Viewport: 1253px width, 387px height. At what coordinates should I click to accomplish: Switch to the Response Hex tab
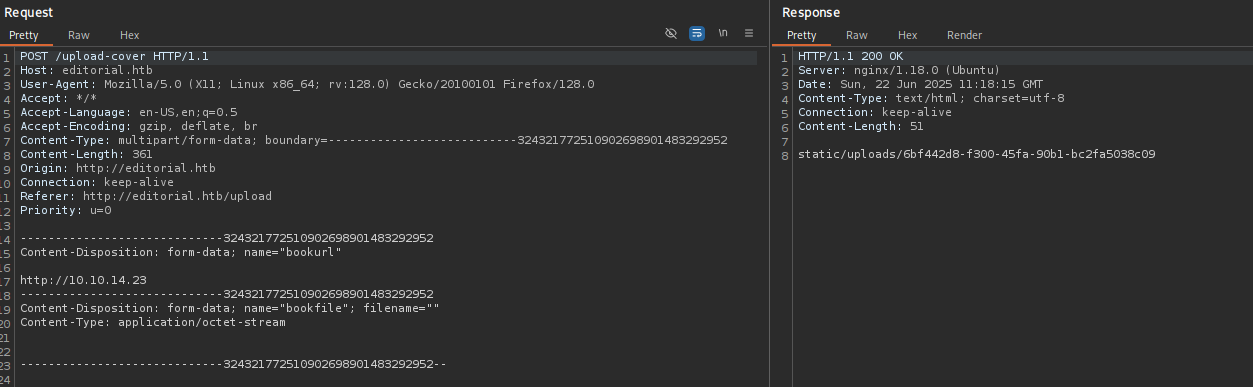click(x=908, y=35)
